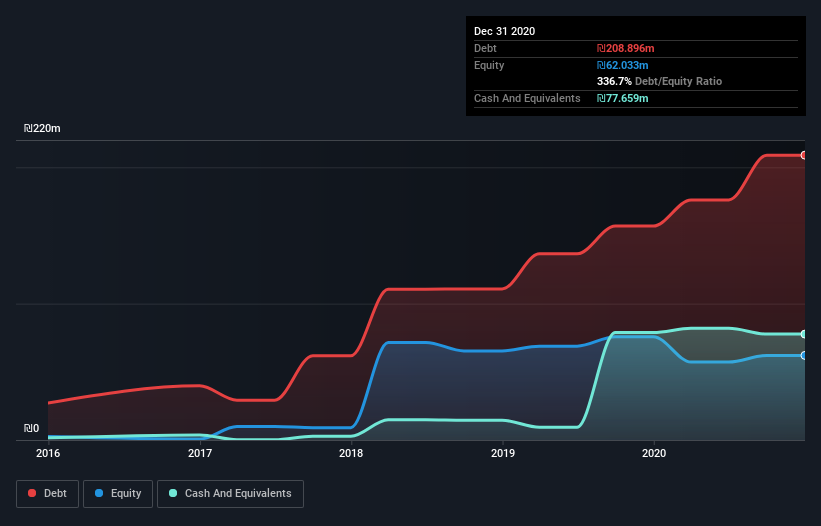The height and width of the screenshot is (526, 821).
Task: Toggle the Cash And Equivalents legend button
Action: click(x=230, y=494)
